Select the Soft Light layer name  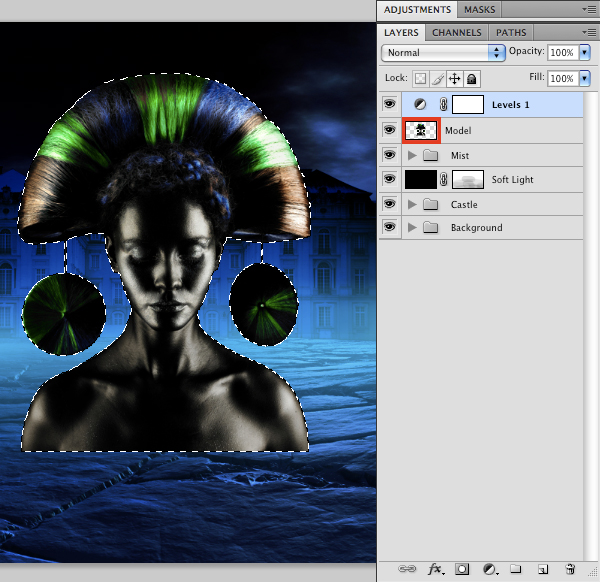point(512,179)
